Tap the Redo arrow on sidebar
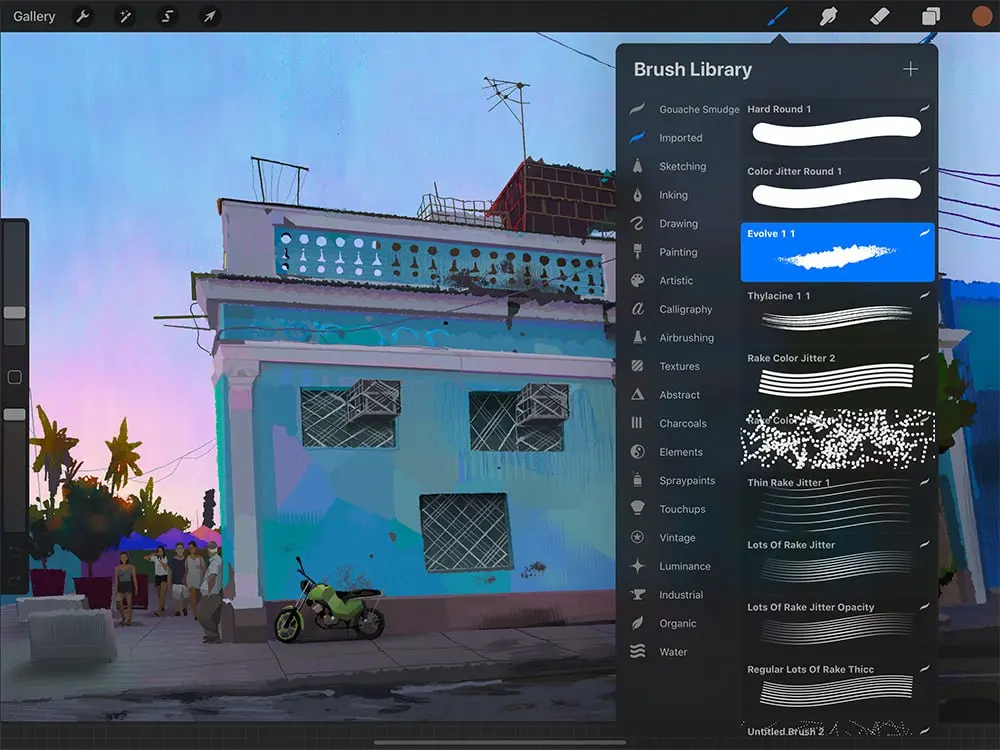1000x750 pixels. [x=15, y=580]
